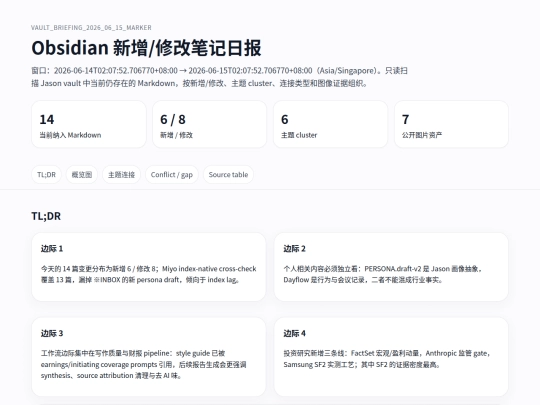The height and width of the screenshot is (405, 540).
Task: Select the 边际 2 card heading
Action: 294,249
